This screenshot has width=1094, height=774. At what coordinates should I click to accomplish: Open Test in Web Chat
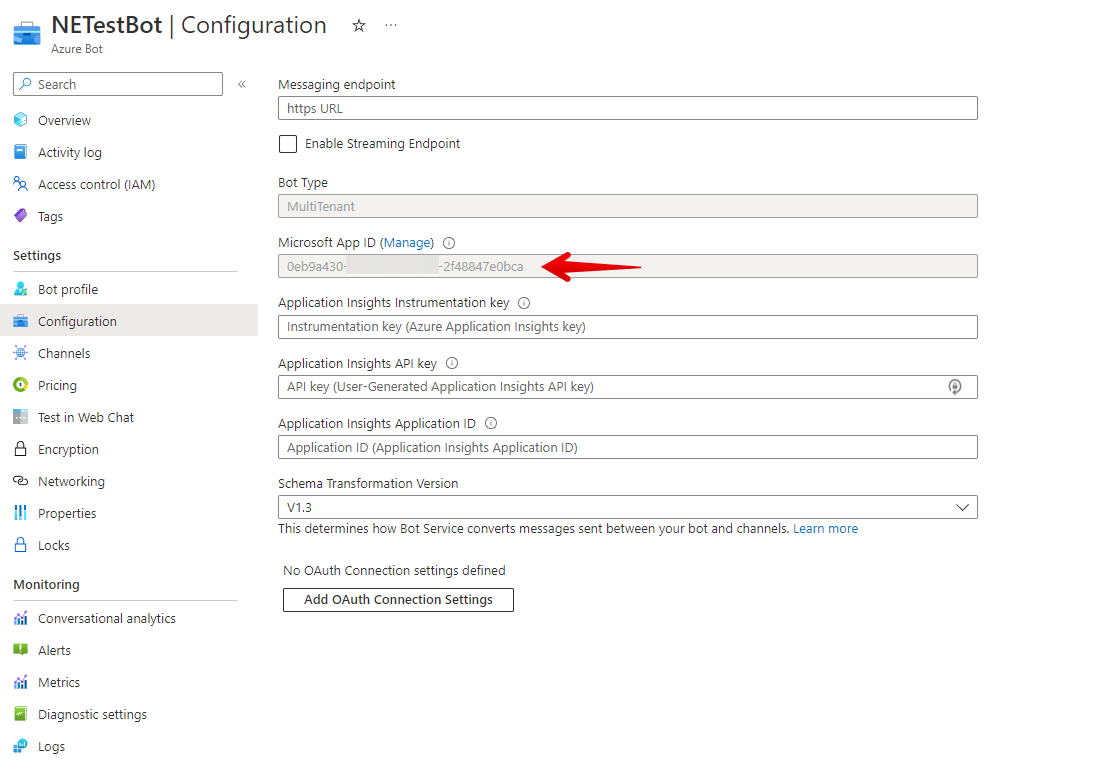pos(86,417)
